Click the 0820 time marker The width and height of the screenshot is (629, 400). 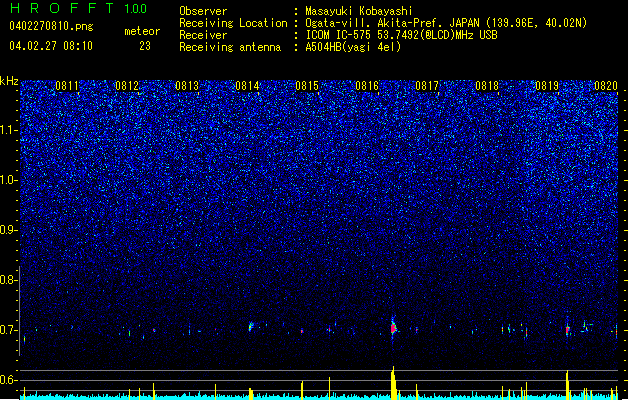coord(606,86)
